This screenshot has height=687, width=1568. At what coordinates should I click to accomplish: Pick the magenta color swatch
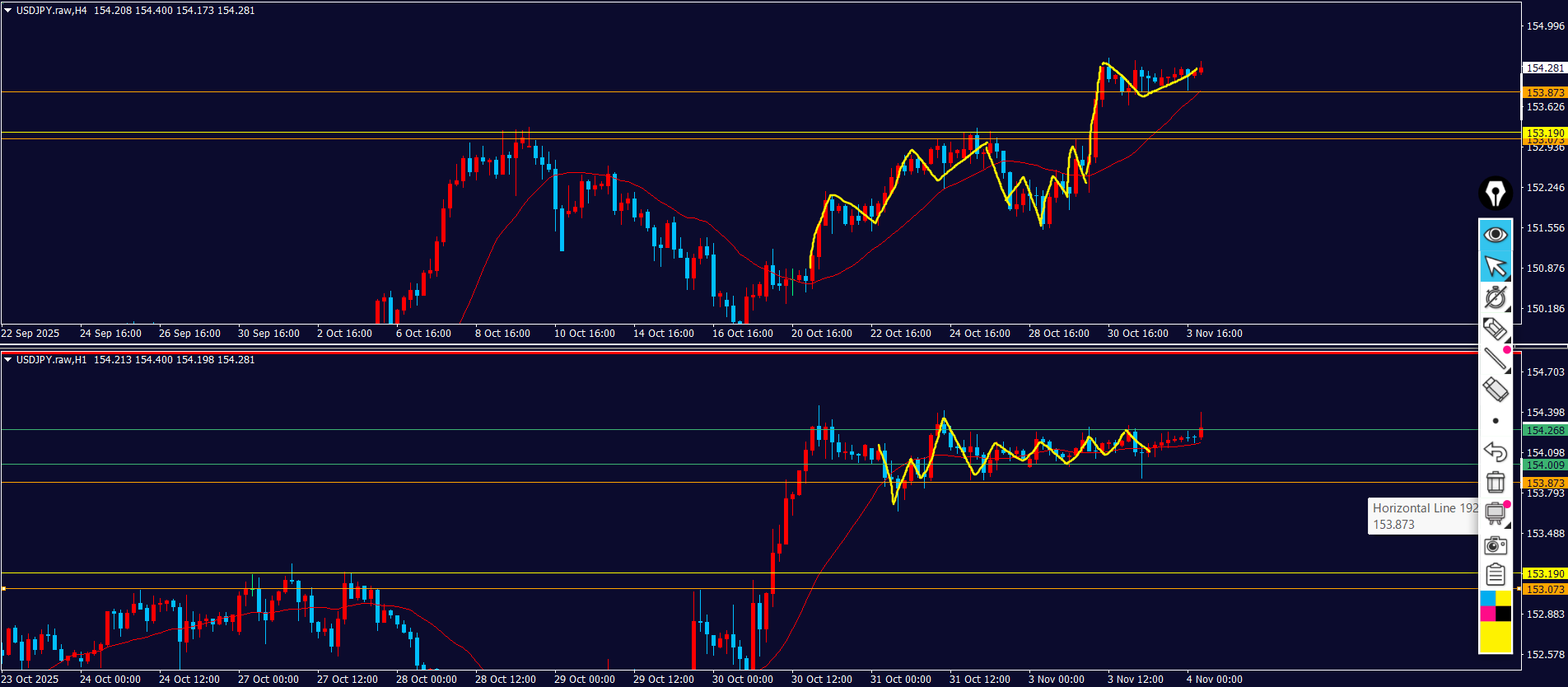point(1487,614)
